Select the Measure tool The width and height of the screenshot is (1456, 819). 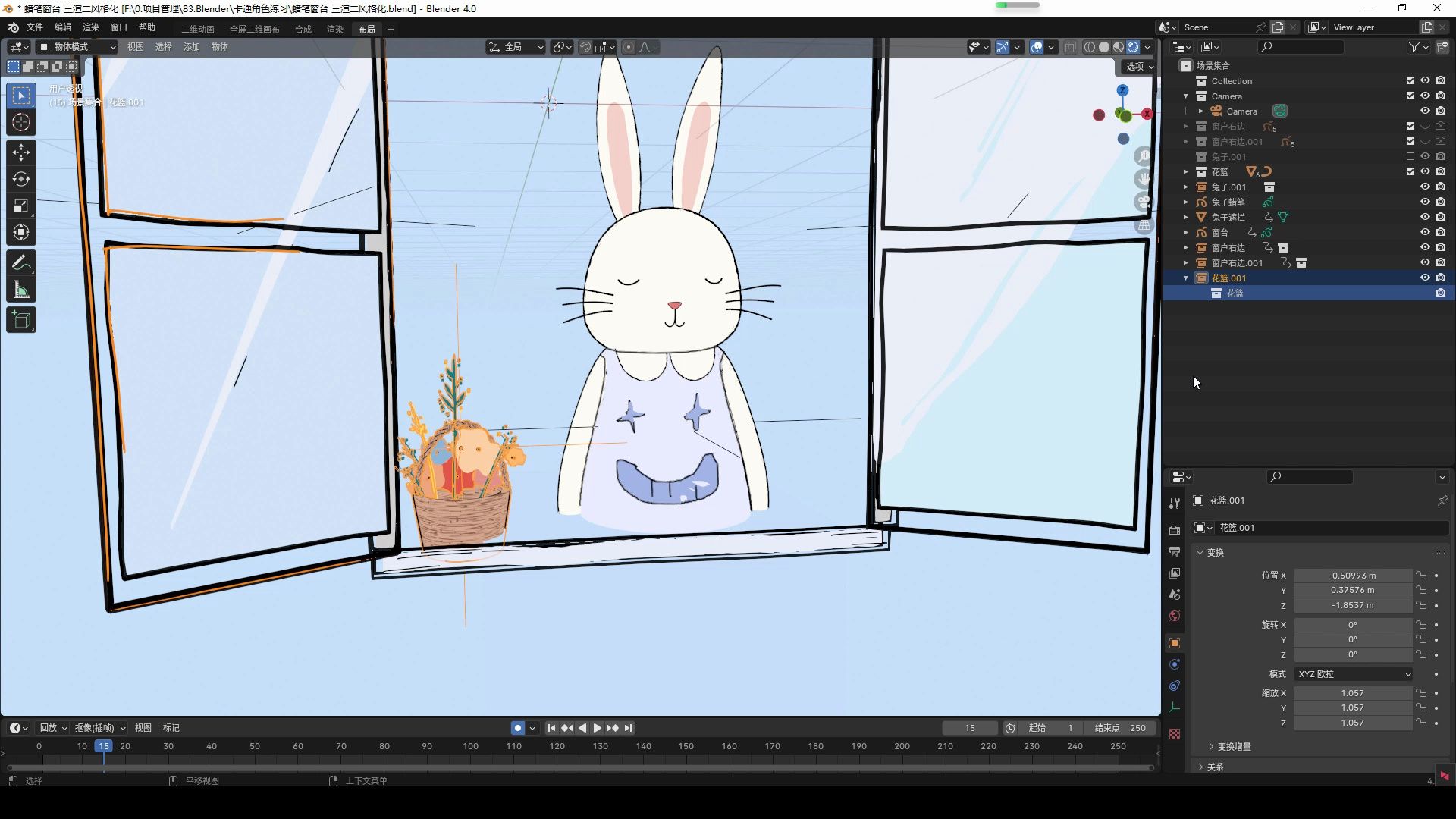click(x=20, y=289)
